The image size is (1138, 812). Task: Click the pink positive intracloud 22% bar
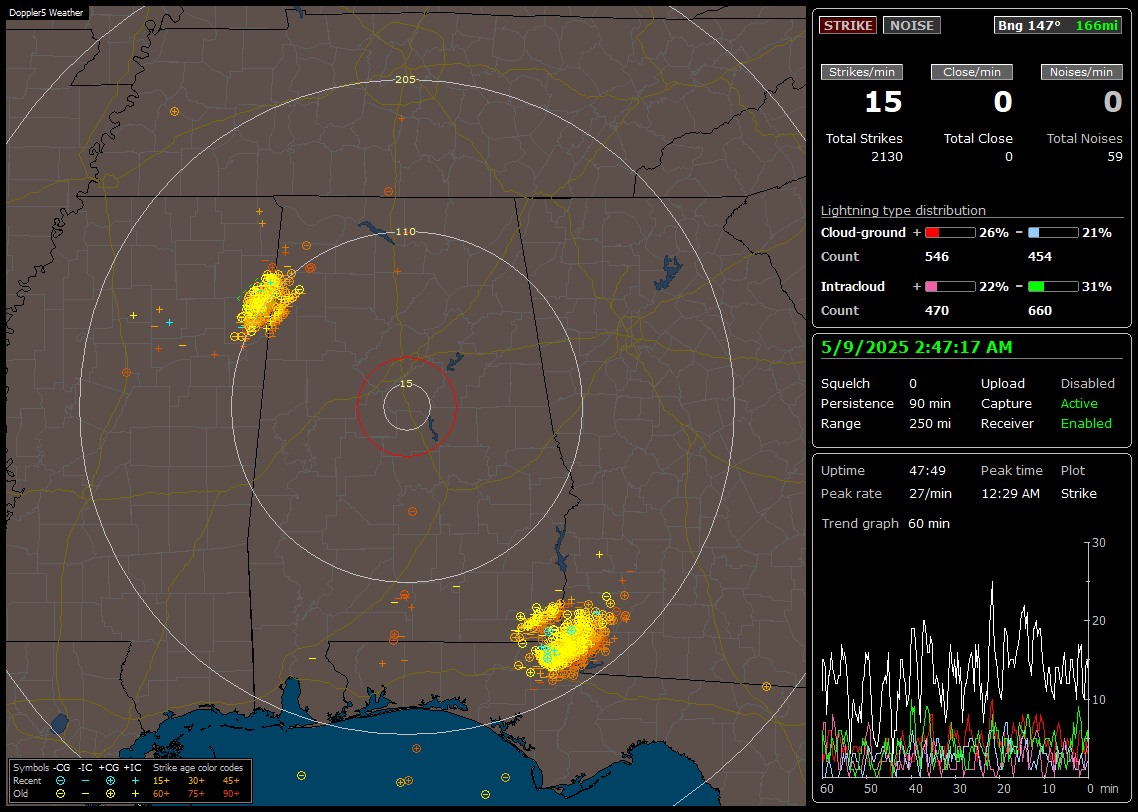(x=950, y=287)
